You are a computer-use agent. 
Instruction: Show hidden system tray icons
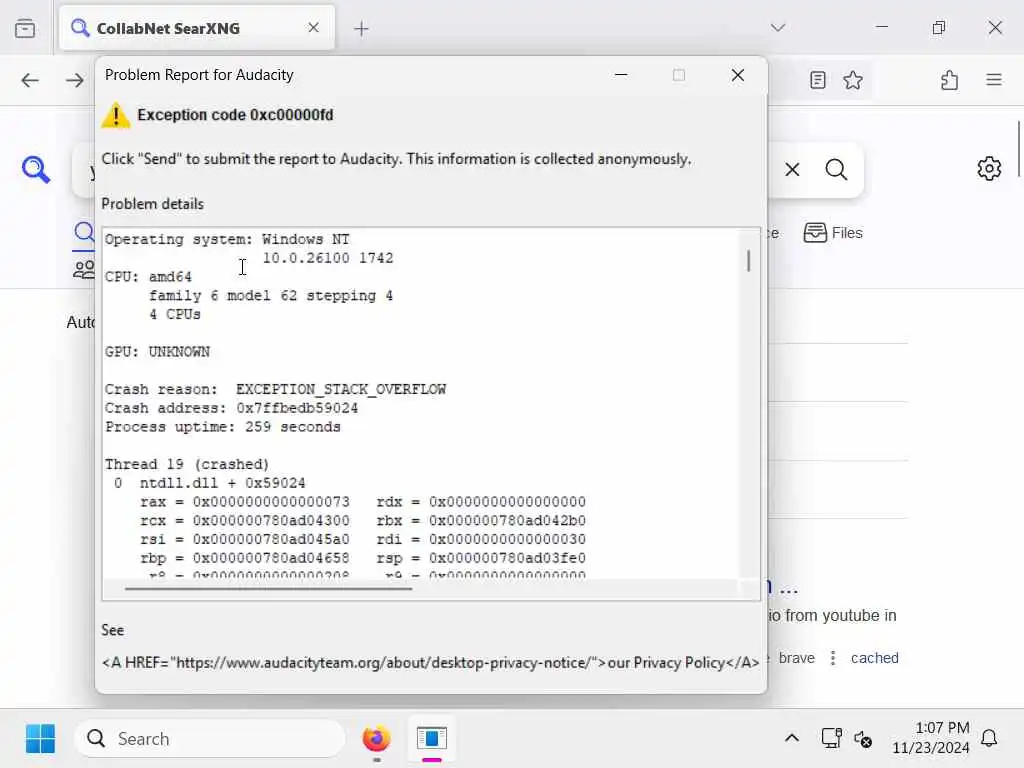(792, 739)
